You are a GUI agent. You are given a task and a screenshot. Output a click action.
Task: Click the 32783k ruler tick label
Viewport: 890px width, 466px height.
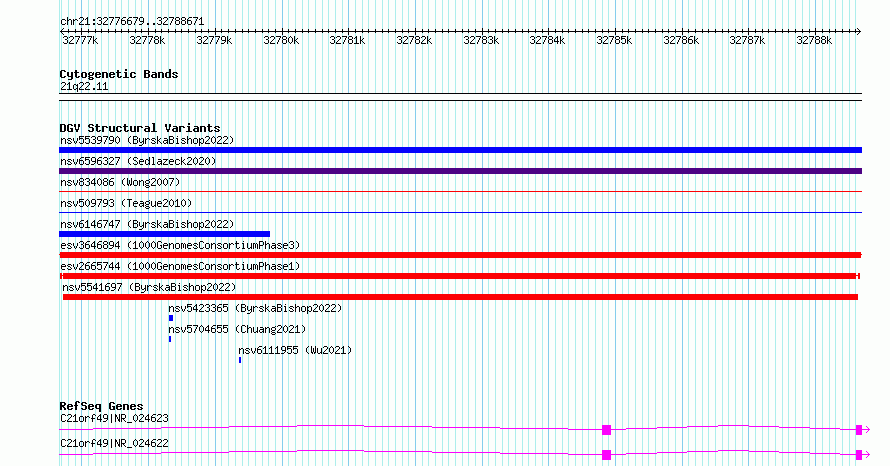point(481,40)
